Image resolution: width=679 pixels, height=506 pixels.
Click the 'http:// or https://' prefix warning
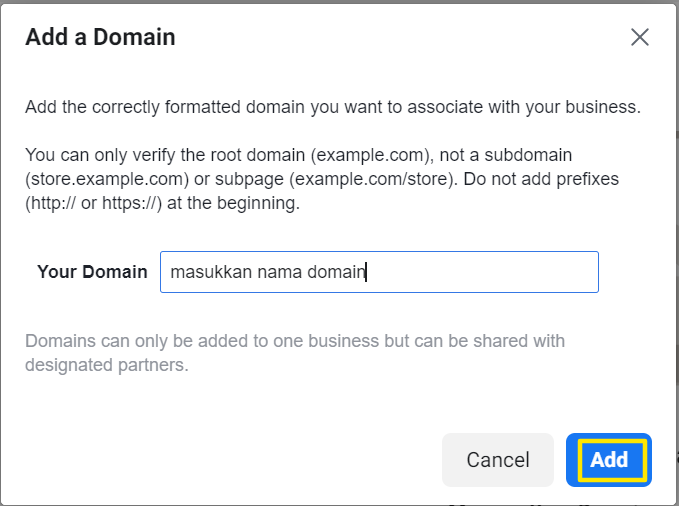(94, 203)
